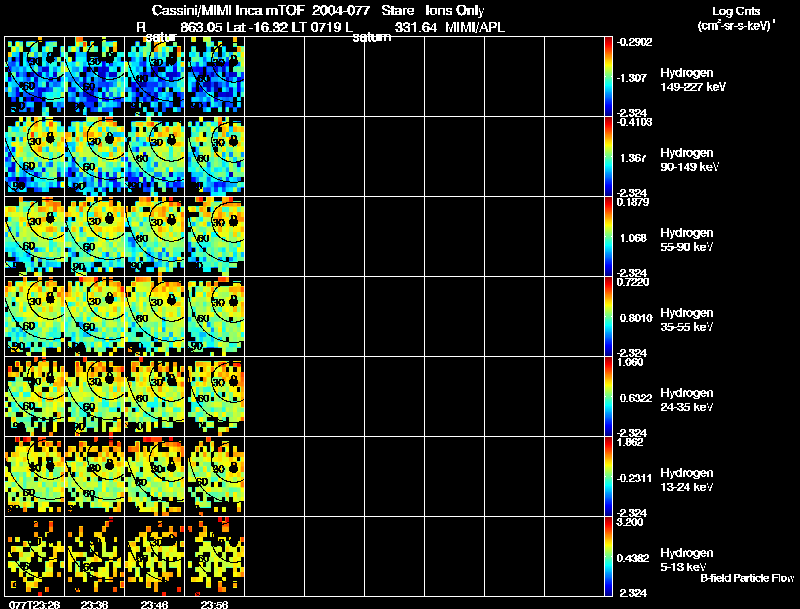Select the 13-24 keV image at 23:36
Viewport: 800px width, 609px height.
tap(94, 477)
